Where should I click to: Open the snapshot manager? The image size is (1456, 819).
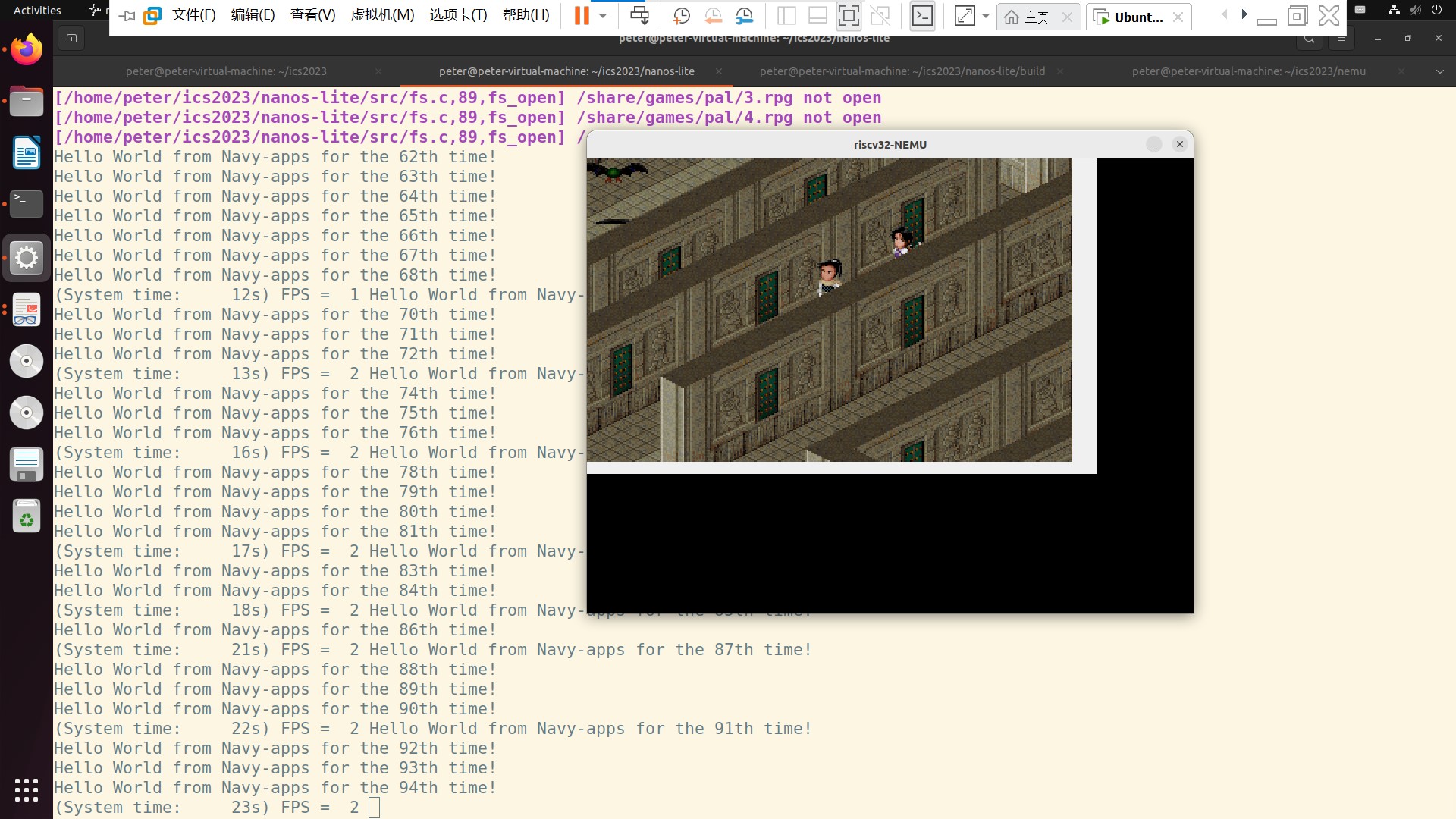point(745,16)
